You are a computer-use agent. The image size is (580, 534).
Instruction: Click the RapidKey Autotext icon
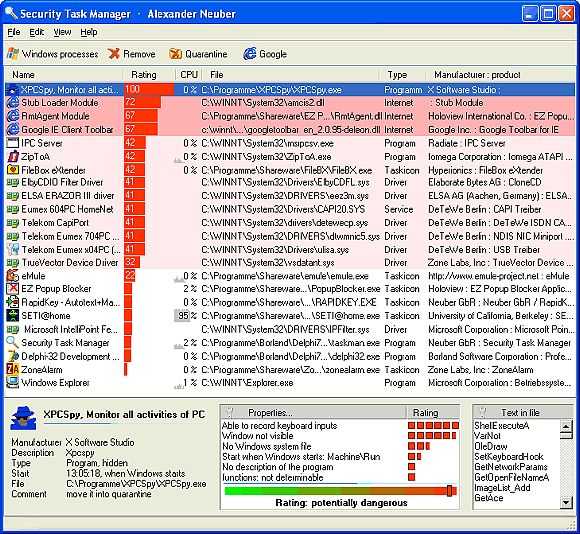click(x=13, y=302)
